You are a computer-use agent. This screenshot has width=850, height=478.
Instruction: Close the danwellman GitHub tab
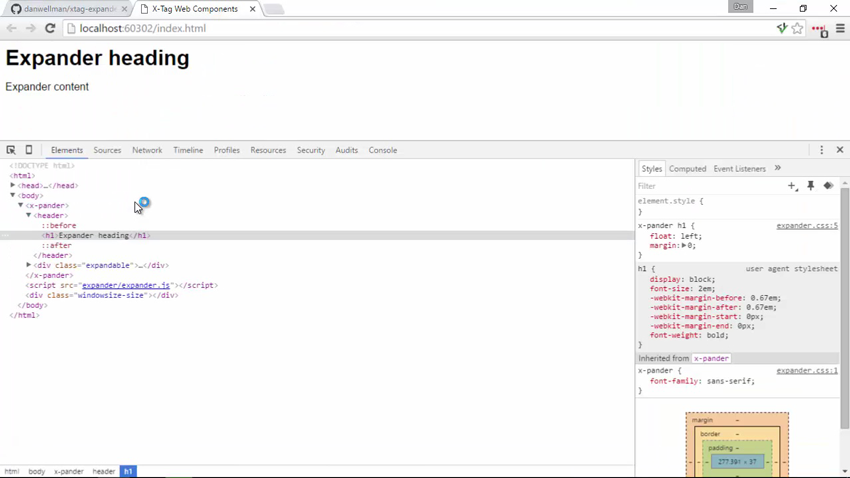point(124,9)
